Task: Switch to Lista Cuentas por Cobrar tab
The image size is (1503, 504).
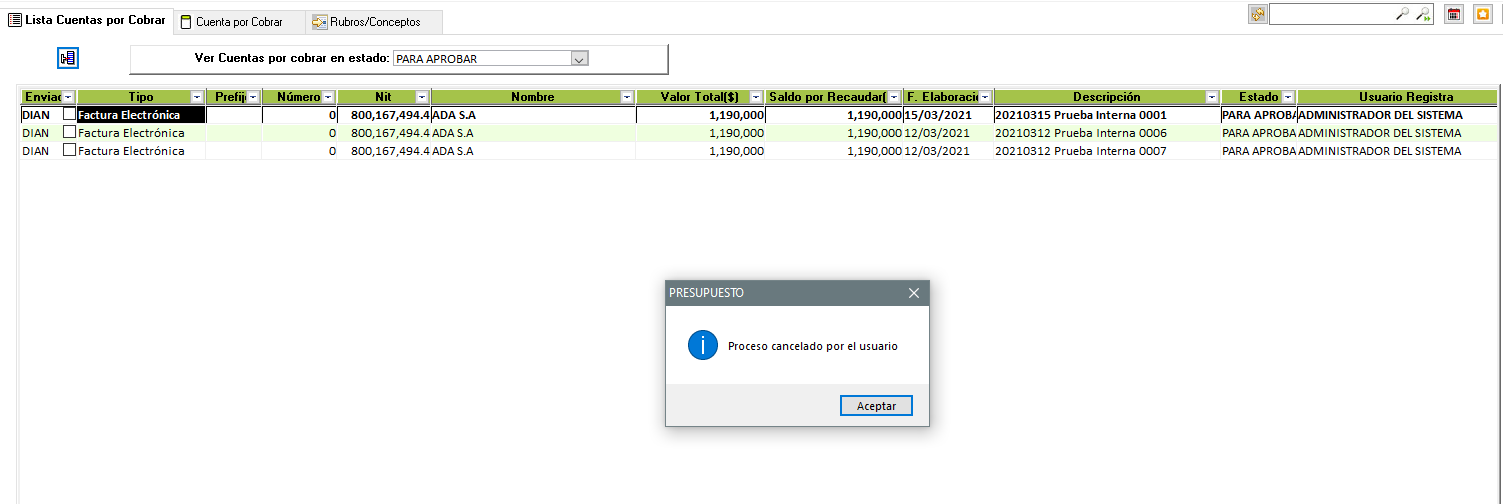Action: (86, 21)
